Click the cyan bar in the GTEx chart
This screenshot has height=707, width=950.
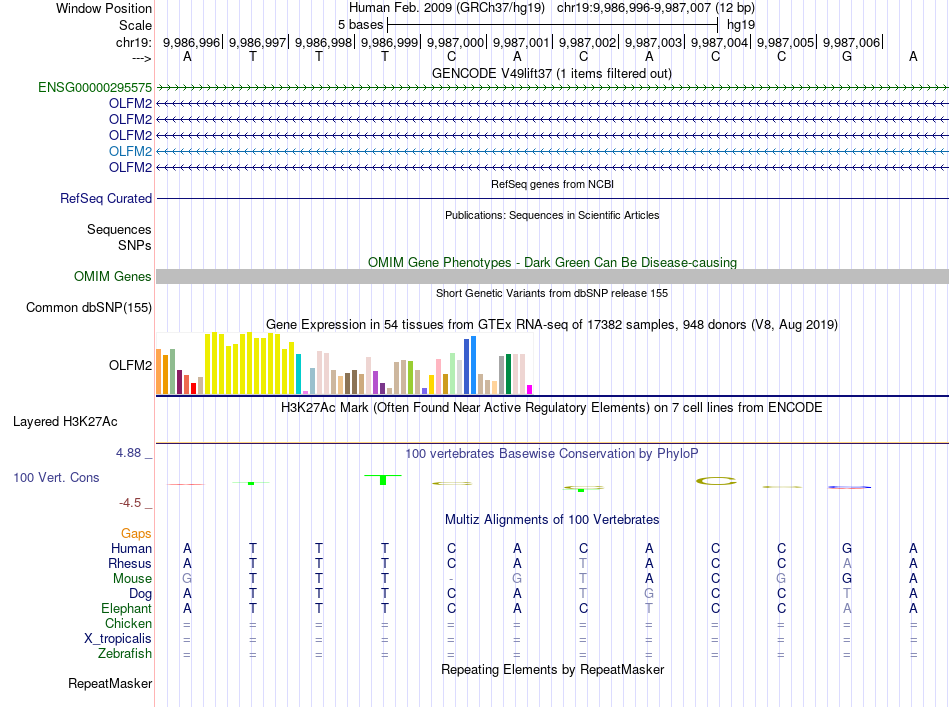pos(298,374)
